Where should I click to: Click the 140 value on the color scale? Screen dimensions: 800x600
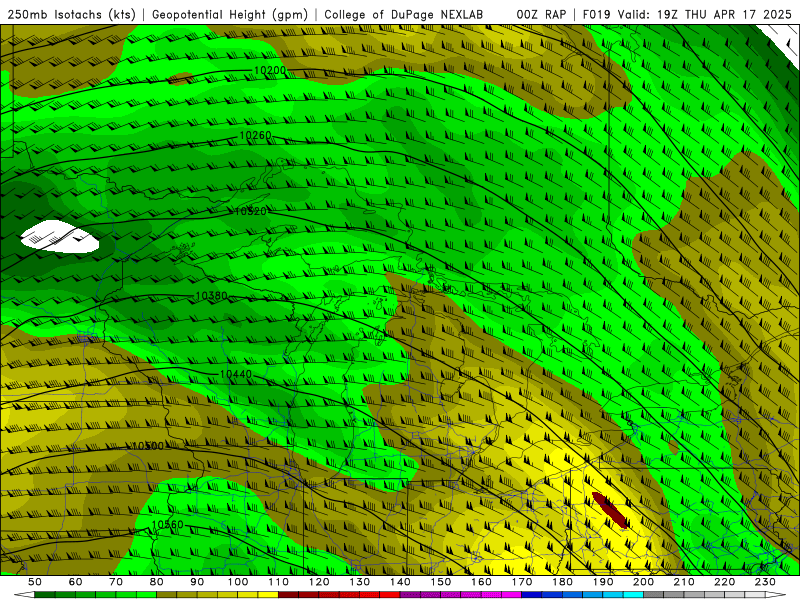(x=400, y=582)
